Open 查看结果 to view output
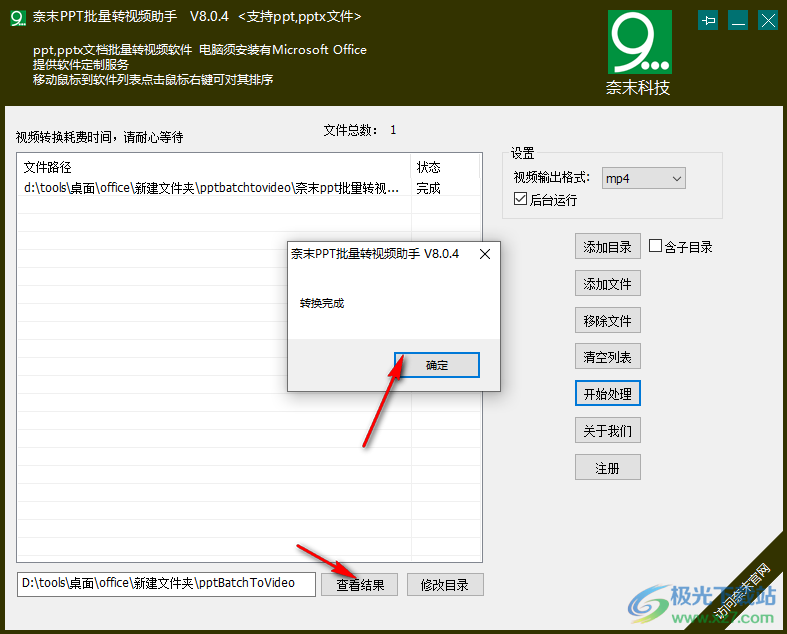Image resolution: width=787 pixels, height=634 pixels. point(359,585)
